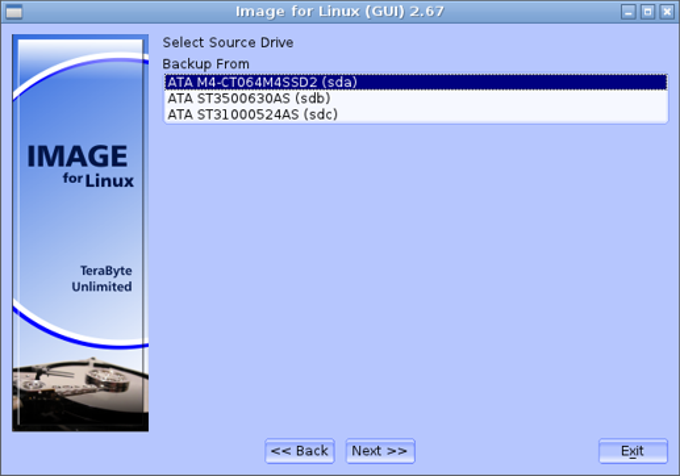Click empty space between the Next and Exit buttons

505,451
